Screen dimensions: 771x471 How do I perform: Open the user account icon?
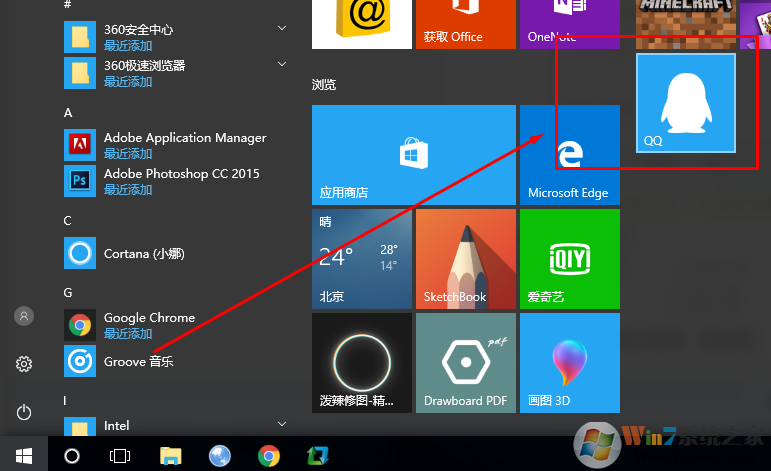pyautogui.click(x=24, y=316)
